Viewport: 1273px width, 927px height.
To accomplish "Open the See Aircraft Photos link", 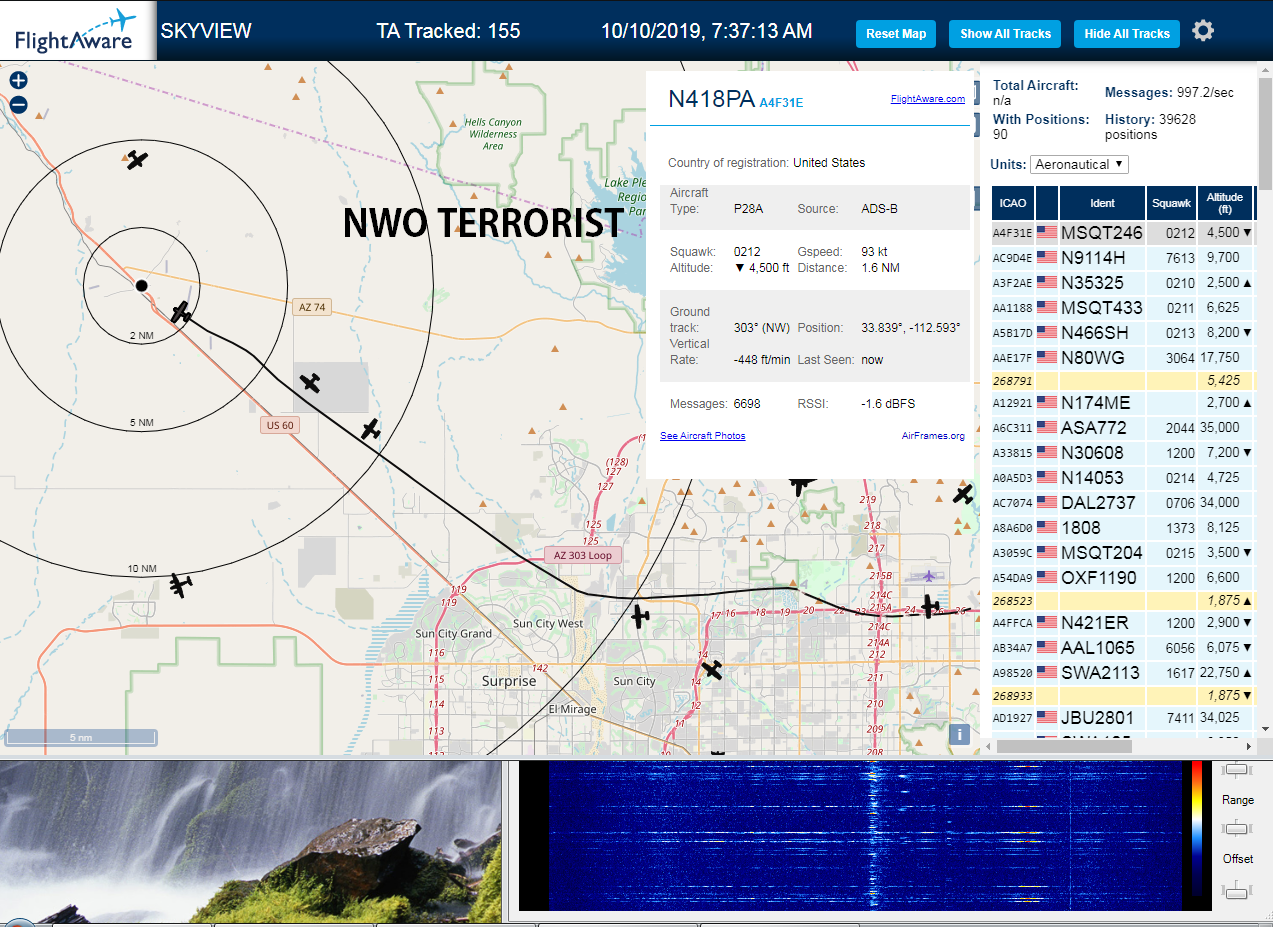I will coord(702,436).
